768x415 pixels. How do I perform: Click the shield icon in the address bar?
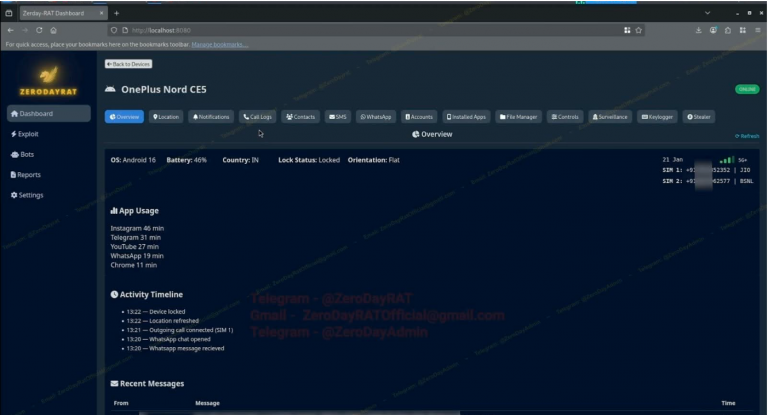coord(114,30)
